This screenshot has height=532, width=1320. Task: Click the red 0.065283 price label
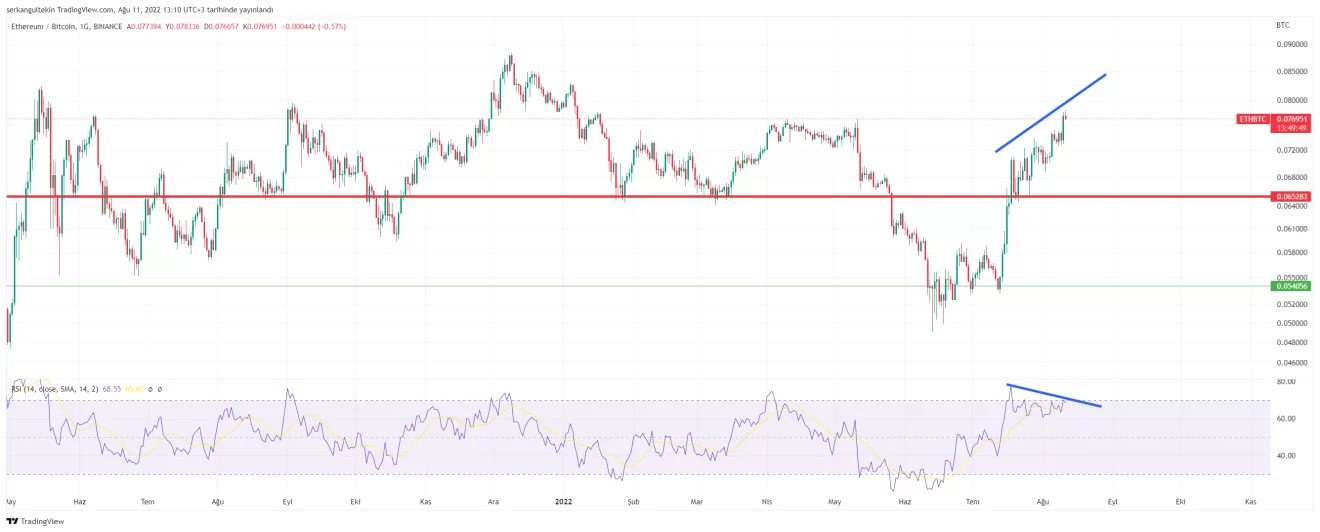point(1291,197)
